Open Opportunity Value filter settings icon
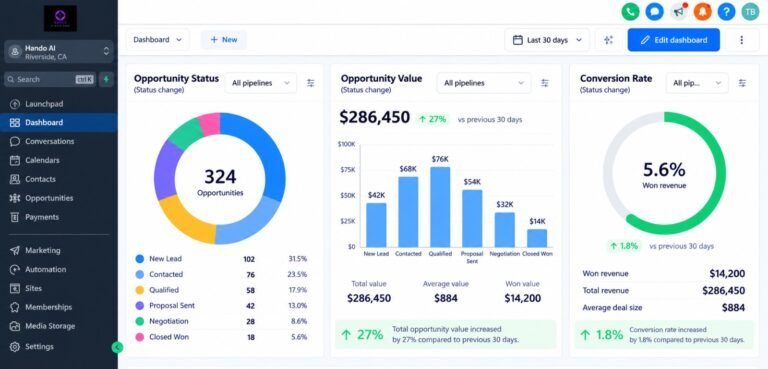Viewport: 768px width, 369px height. coord(545,83)
